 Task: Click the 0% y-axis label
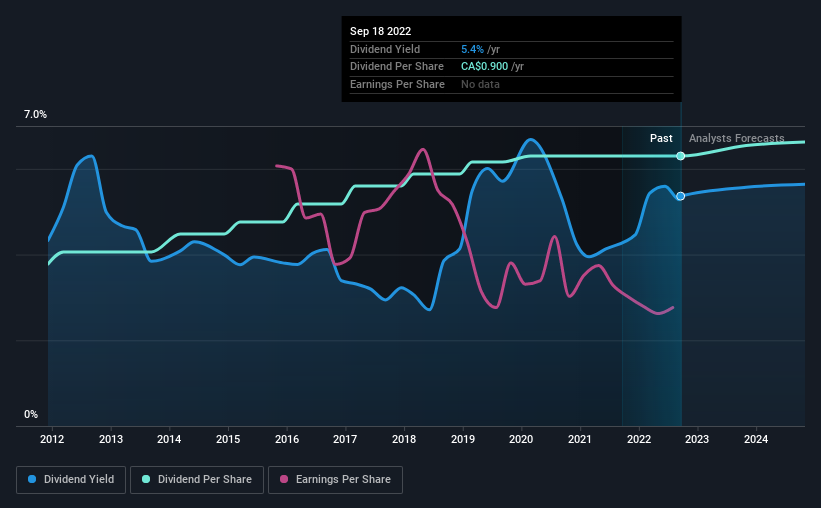click(31, 415)
